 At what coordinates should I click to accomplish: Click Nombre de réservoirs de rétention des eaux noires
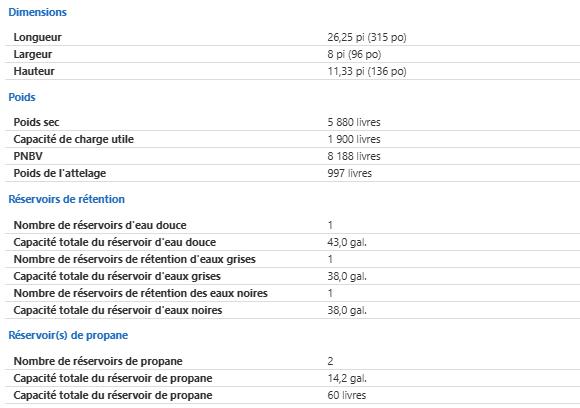point(141,293)
